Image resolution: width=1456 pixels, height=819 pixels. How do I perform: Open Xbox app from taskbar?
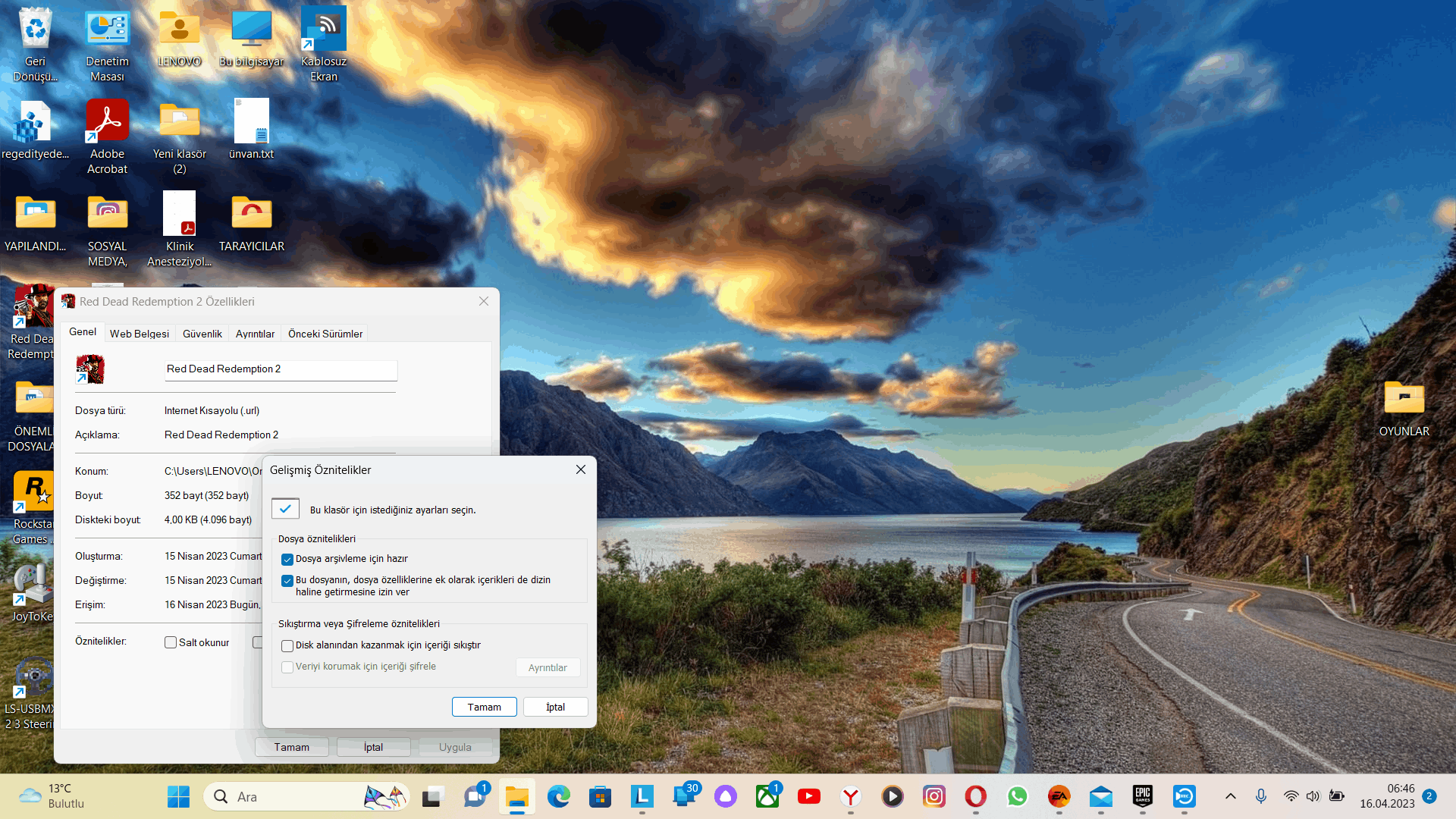(767, 796)
